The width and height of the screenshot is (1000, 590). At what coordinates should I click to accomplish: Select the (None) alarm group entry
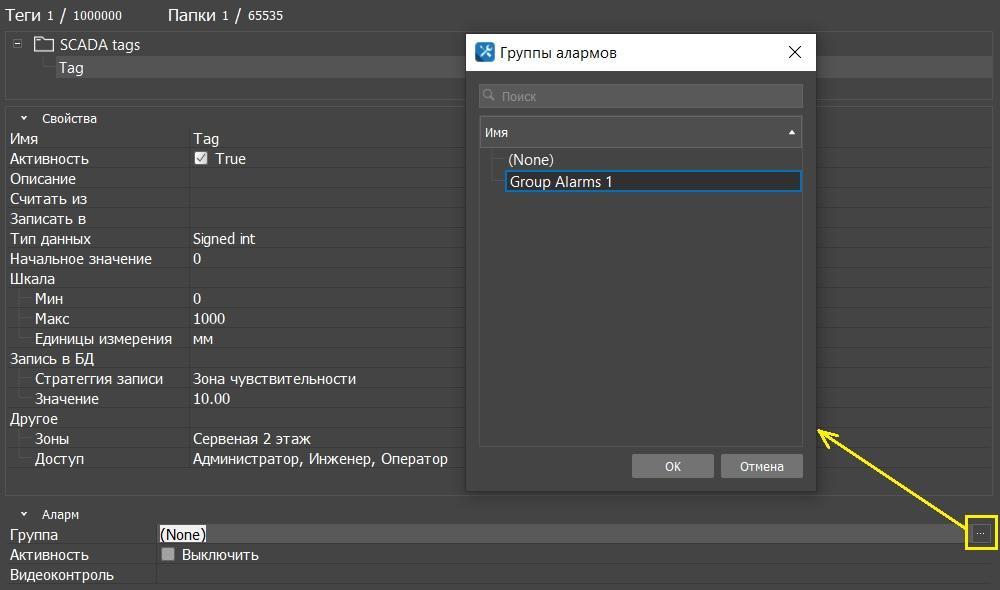[531, 160]
